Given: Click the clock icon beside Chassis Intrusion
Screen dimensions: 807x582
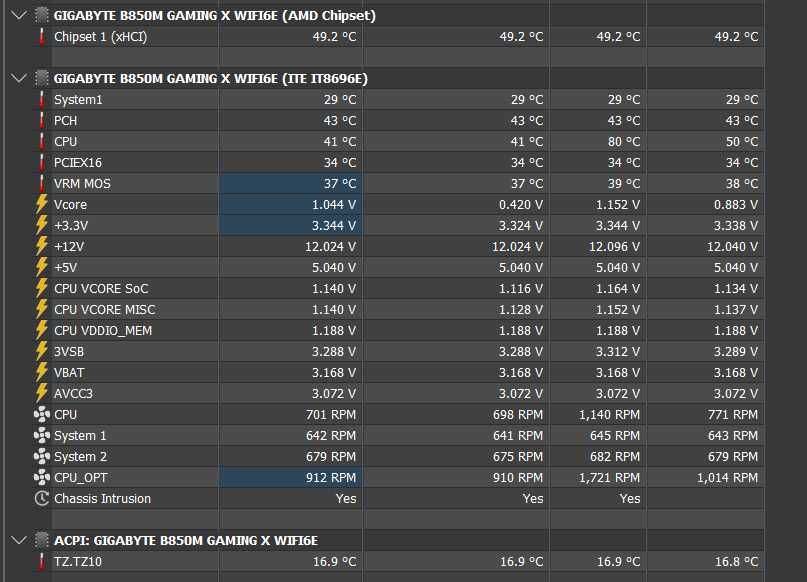Looking at the screenshot, I should (x=42, y=499).
